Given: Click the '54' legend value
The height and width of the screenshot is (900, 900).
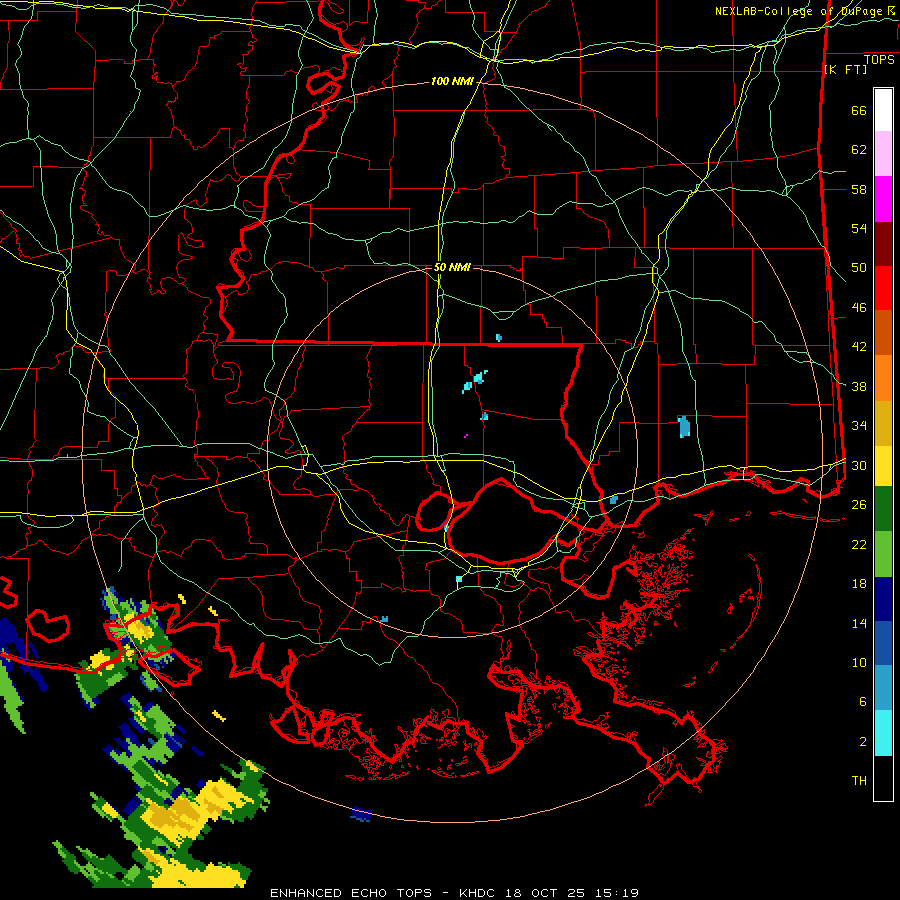Looking at the screenshot, I should (859, 228).
